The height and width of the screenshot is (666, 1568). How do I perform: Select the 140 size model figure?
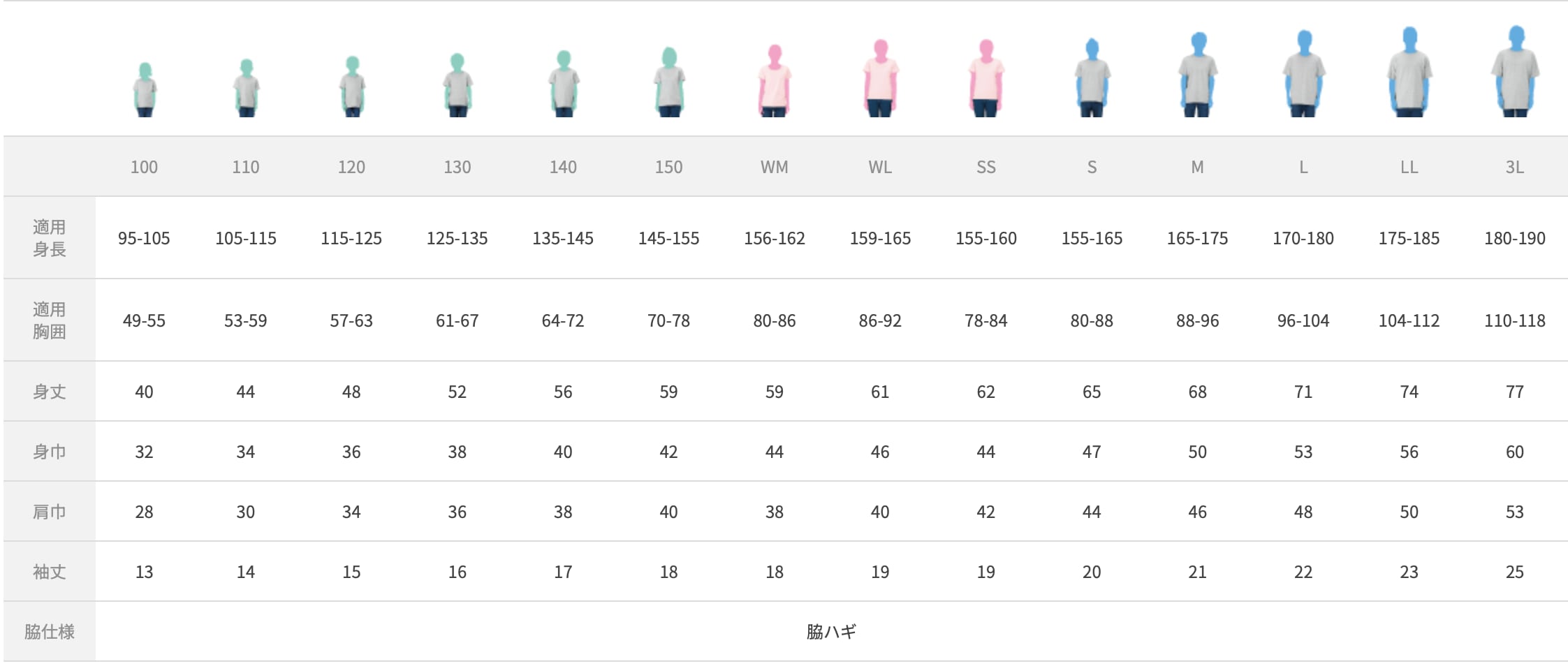564,83
